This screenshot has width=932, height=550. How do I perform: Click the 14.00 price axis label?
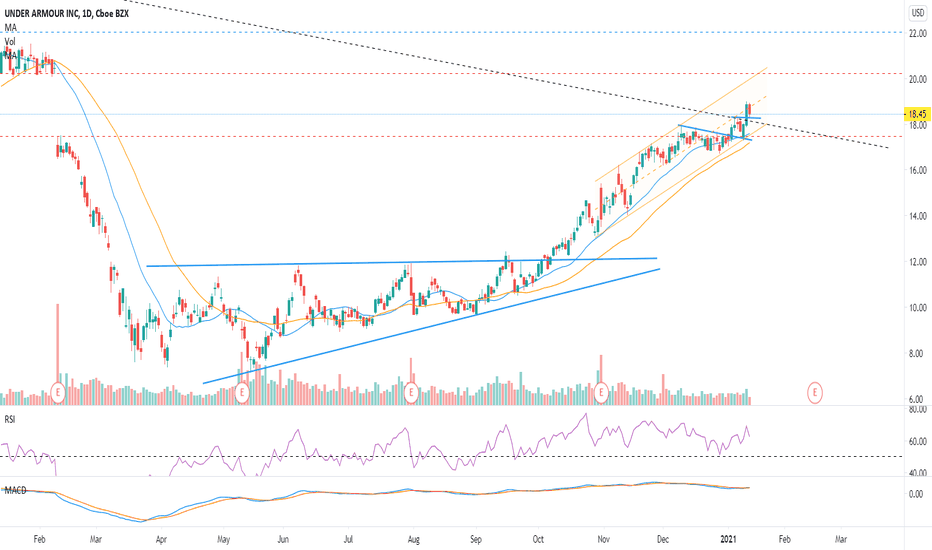[x=918, y=216]
